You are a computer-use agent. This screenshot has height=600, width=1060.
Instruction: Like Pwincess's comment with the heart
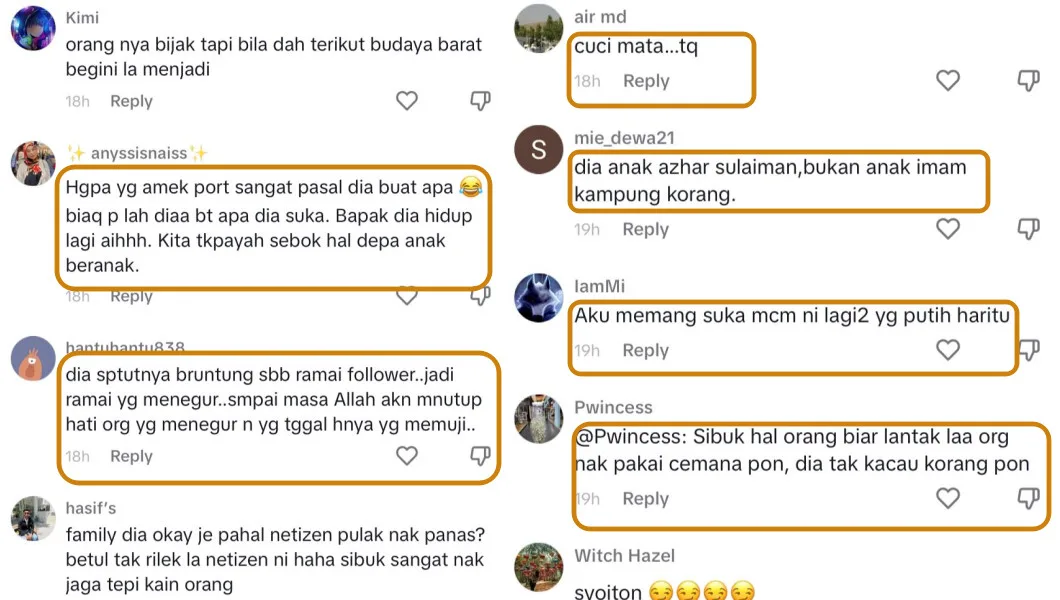point(948,498)
